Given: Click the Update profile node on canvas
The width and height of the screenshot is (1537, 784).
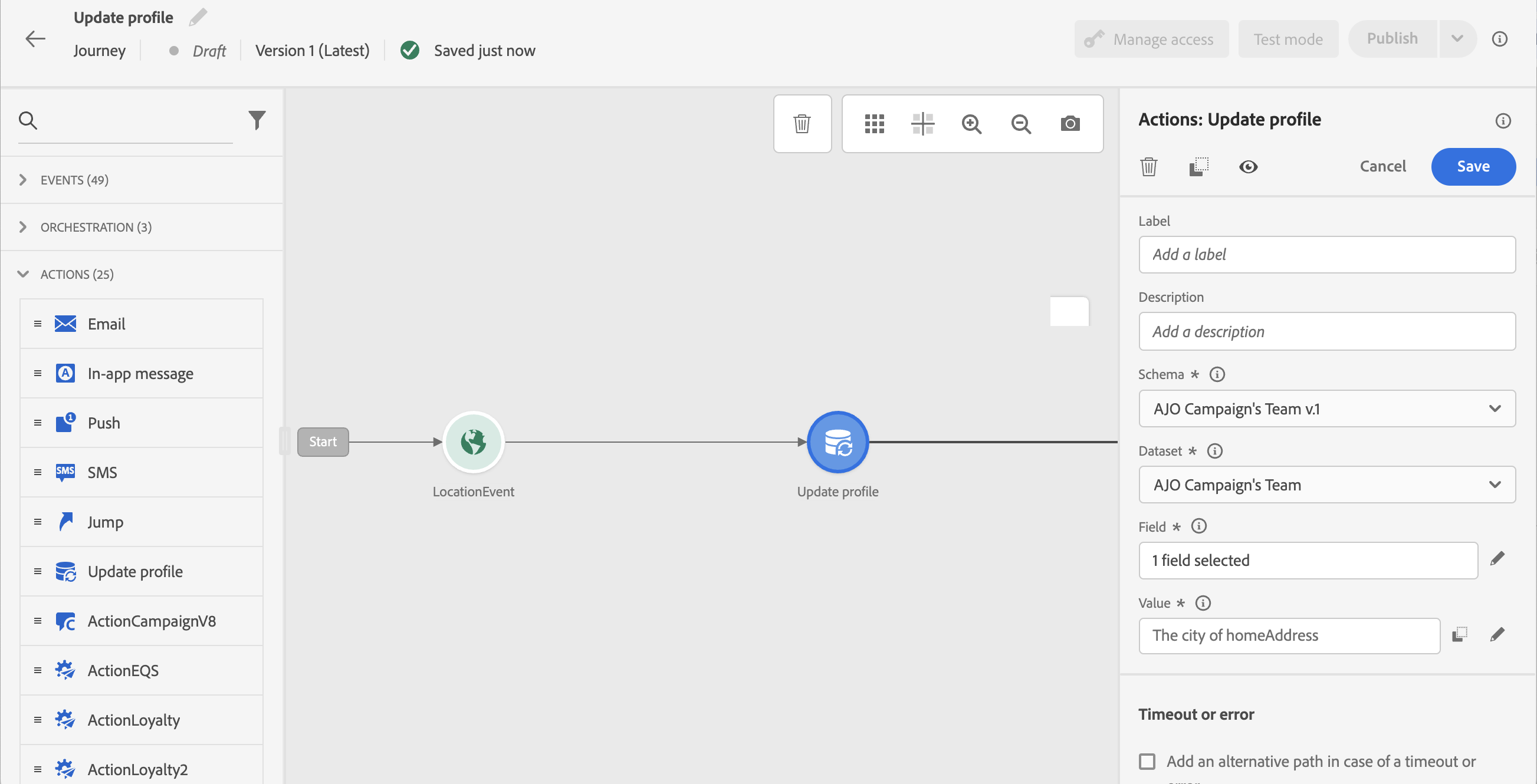Looking at the screenshot, I should point(837,442).
